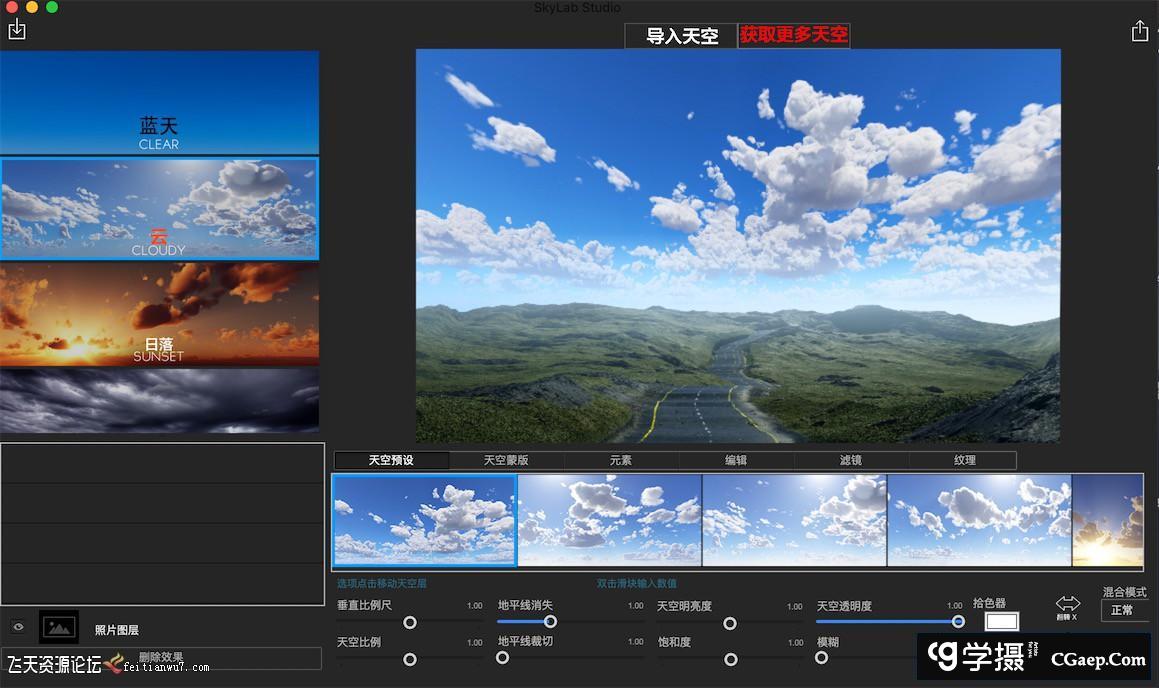Select the 云 CLOUDY sky category

click(x=160, y=207)
